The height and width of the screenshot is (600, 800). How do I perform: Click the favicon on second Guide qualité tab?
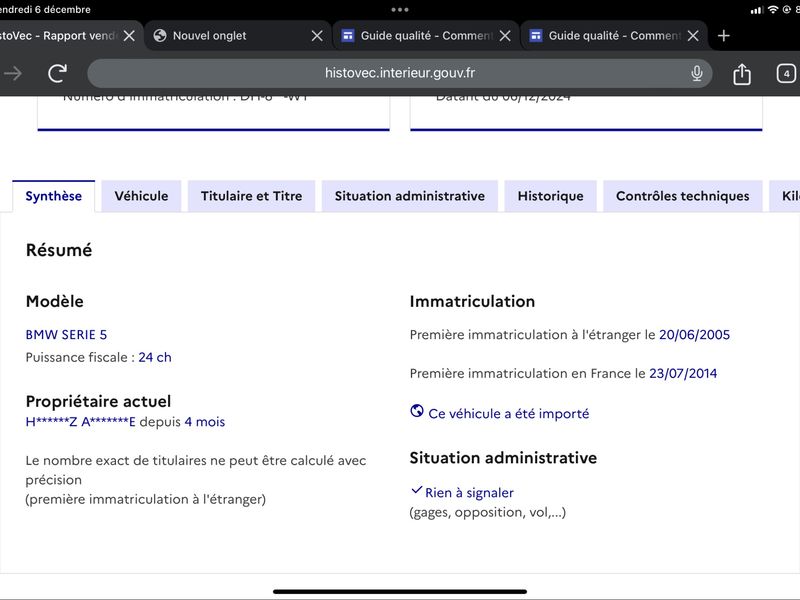pos(536,35)
